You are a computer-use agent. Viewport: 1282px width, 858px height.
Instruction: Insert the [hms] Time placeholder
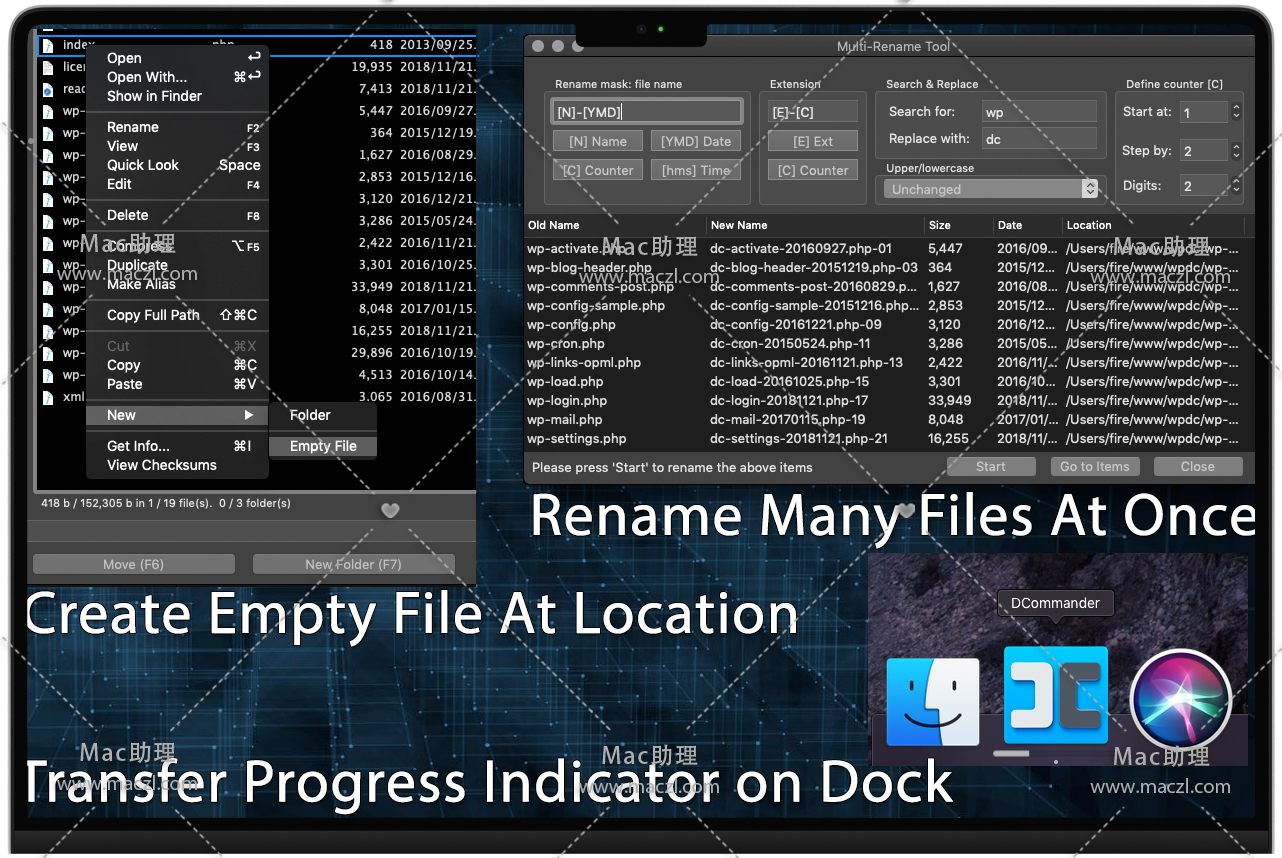[696, 171]
